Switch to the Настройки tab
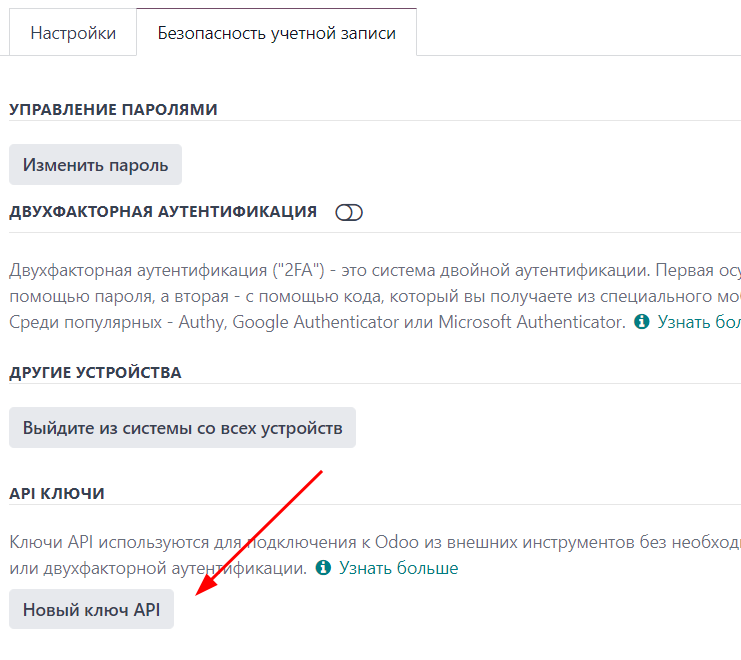This screenshot has height=660, width=741. coord(73,33)
